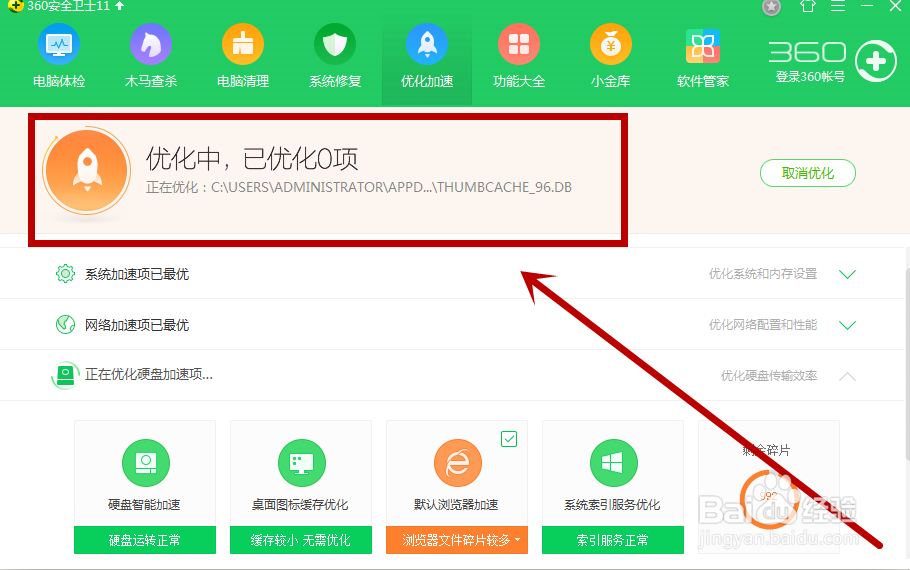Click the 木马查杀 tab label
Screen dimensions: 910x570
pyautogui.click(x=151, y=81)
